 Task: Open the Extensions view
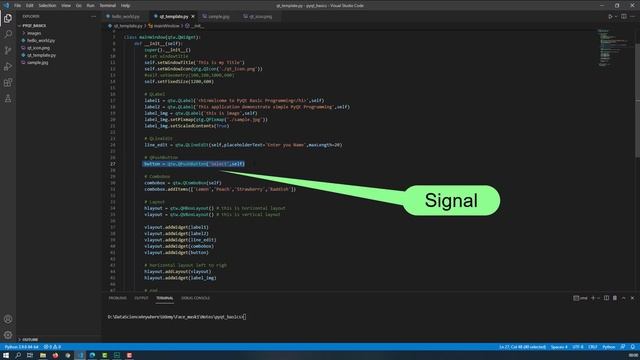[8, 82]
